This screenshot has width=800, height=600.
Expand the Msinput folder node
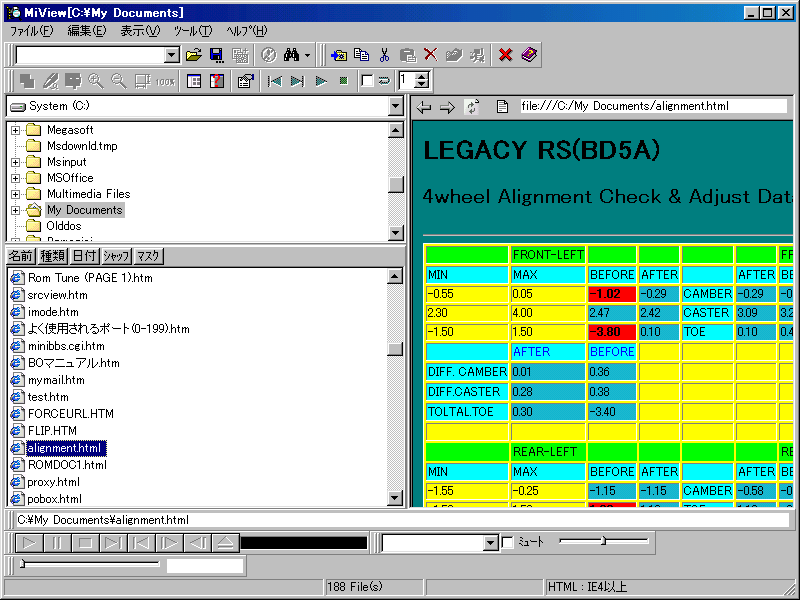tap(15, 162)
